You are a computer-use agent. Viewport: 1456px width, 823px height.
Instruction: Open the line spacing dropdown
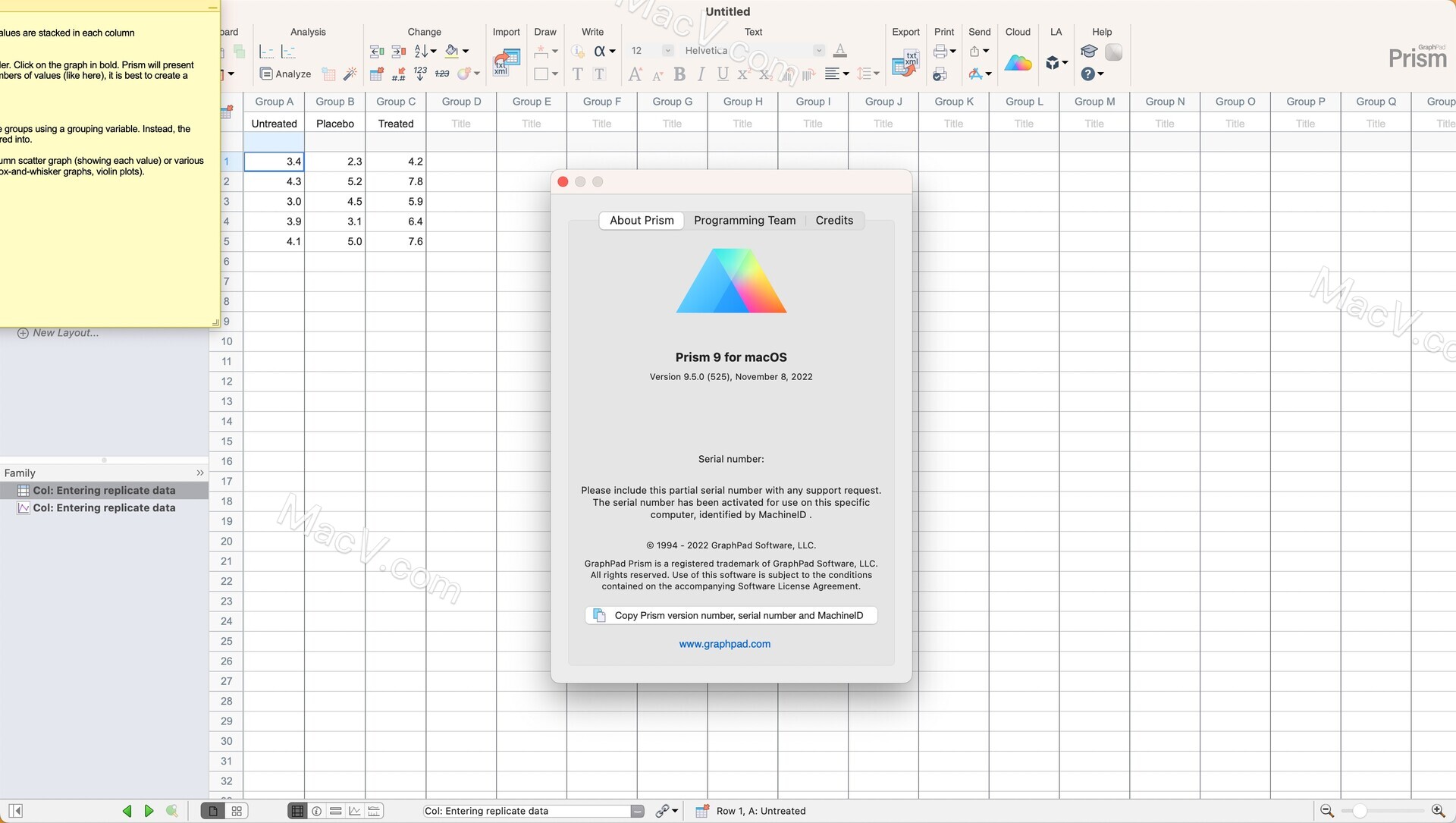(x=868, y=74)
